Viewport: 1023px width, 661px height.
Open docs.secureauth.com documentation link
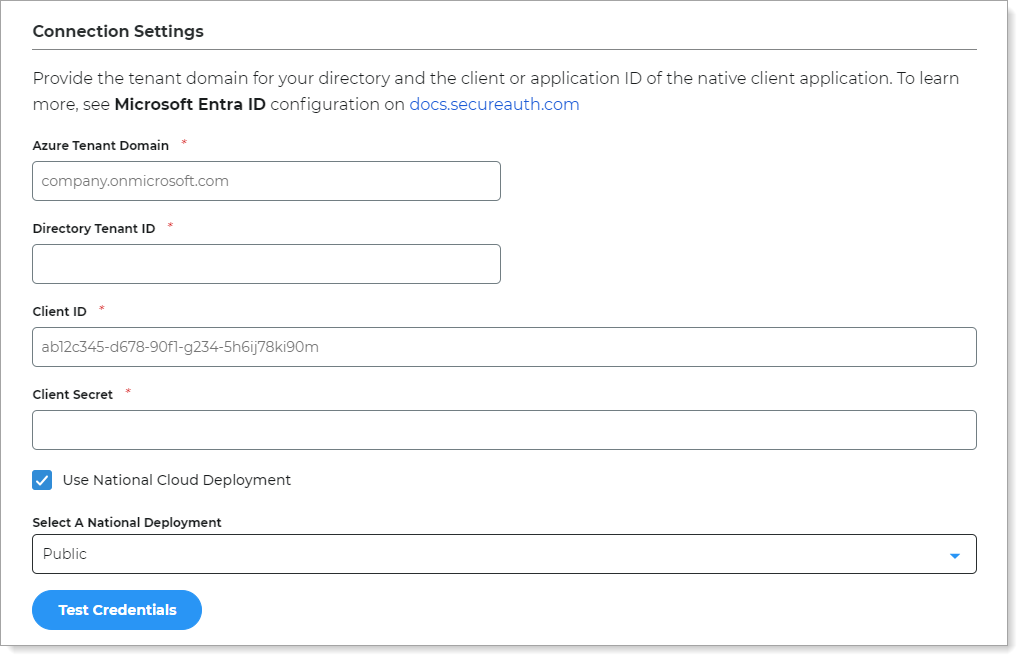(492, 103)
